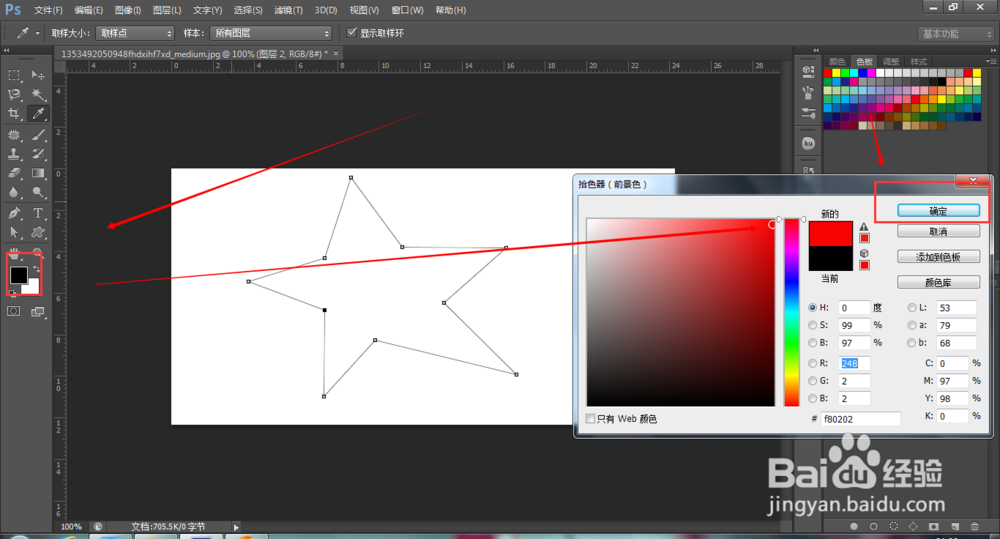Select the Gradient tool
Screen dimensions: 1000x539
coord(38,173)
